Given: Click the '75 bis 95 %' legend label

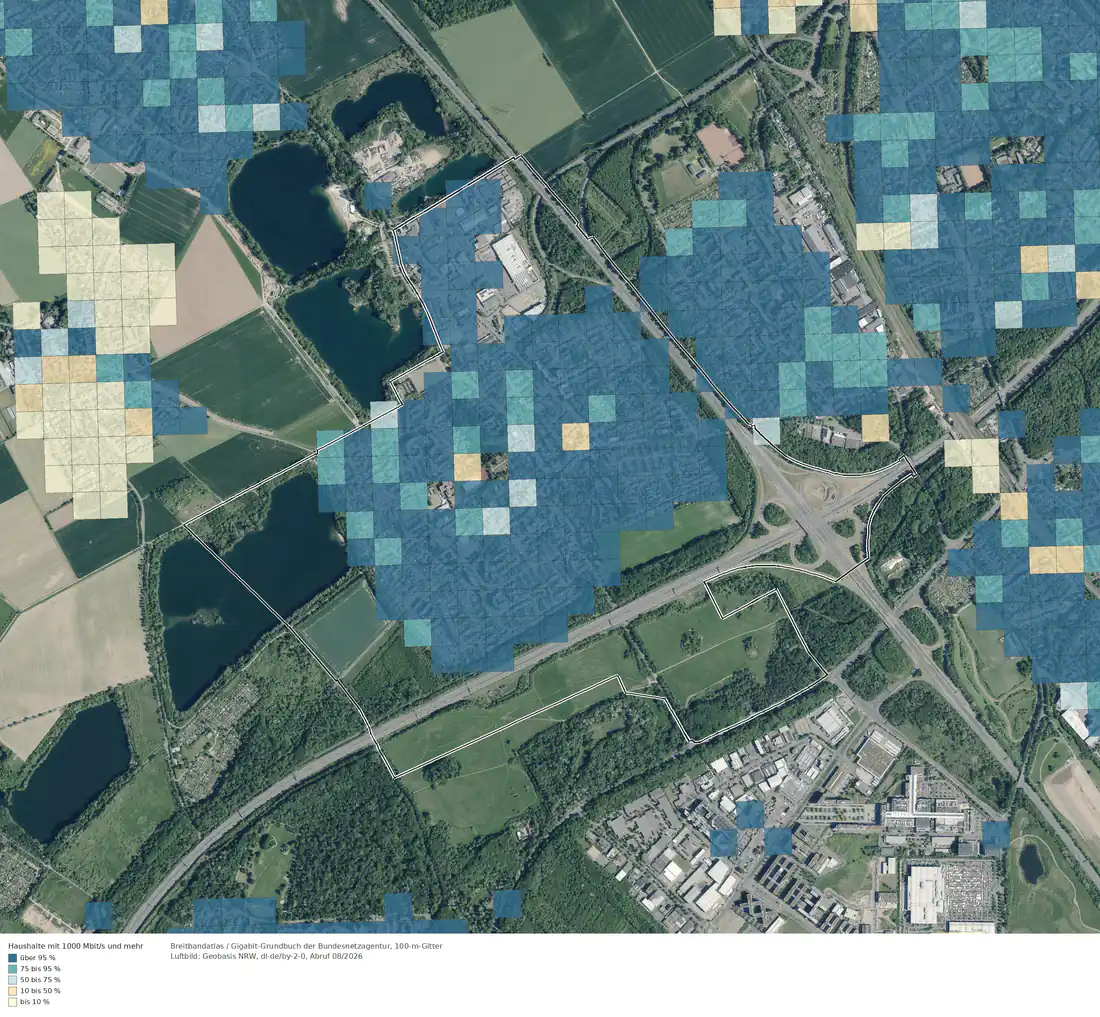Looking at the screenshot, I should 40,969.
